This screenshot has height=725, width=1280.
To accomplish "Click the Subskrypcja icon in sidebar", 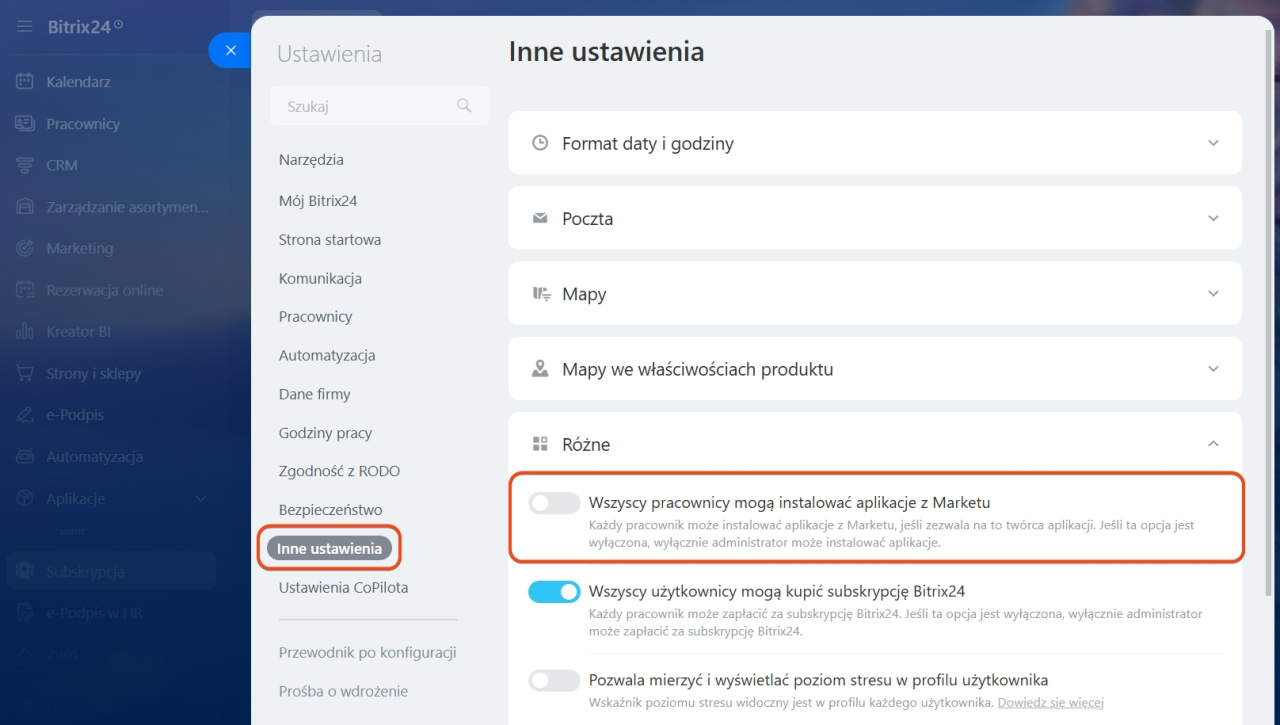I will [x=25, y=572].
